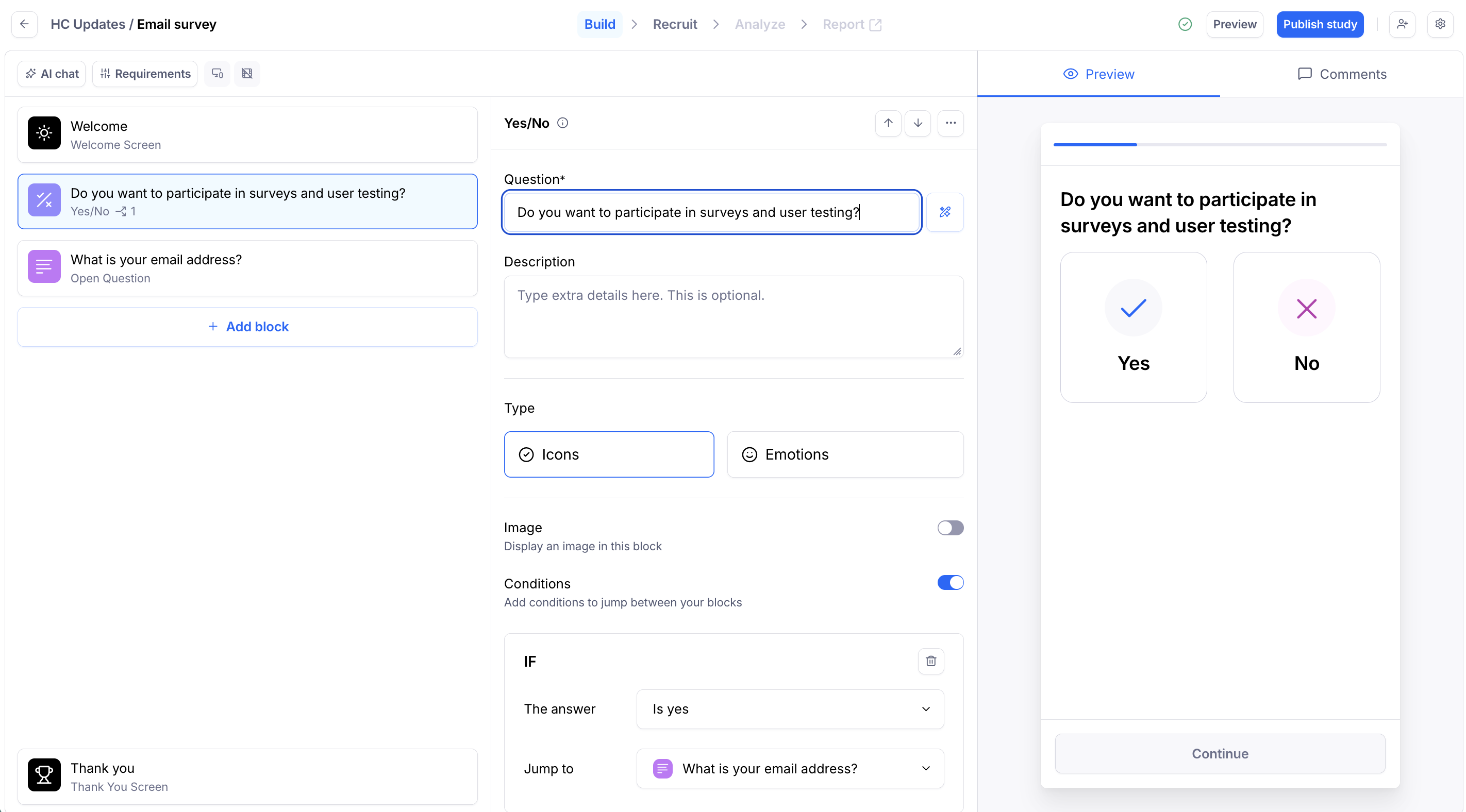Go to the Recruit step
This screenshot has width=1466, height=812.
674,24
